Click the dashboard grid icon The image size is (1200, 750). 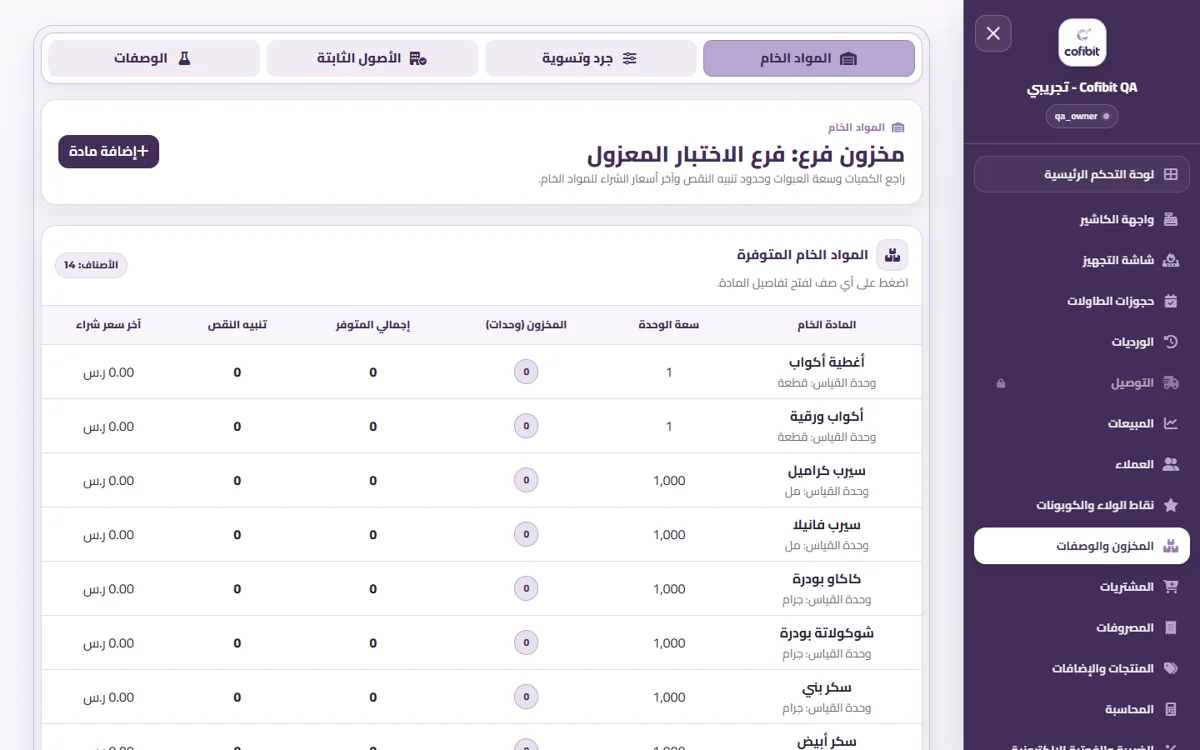(x=1170, y=174)
